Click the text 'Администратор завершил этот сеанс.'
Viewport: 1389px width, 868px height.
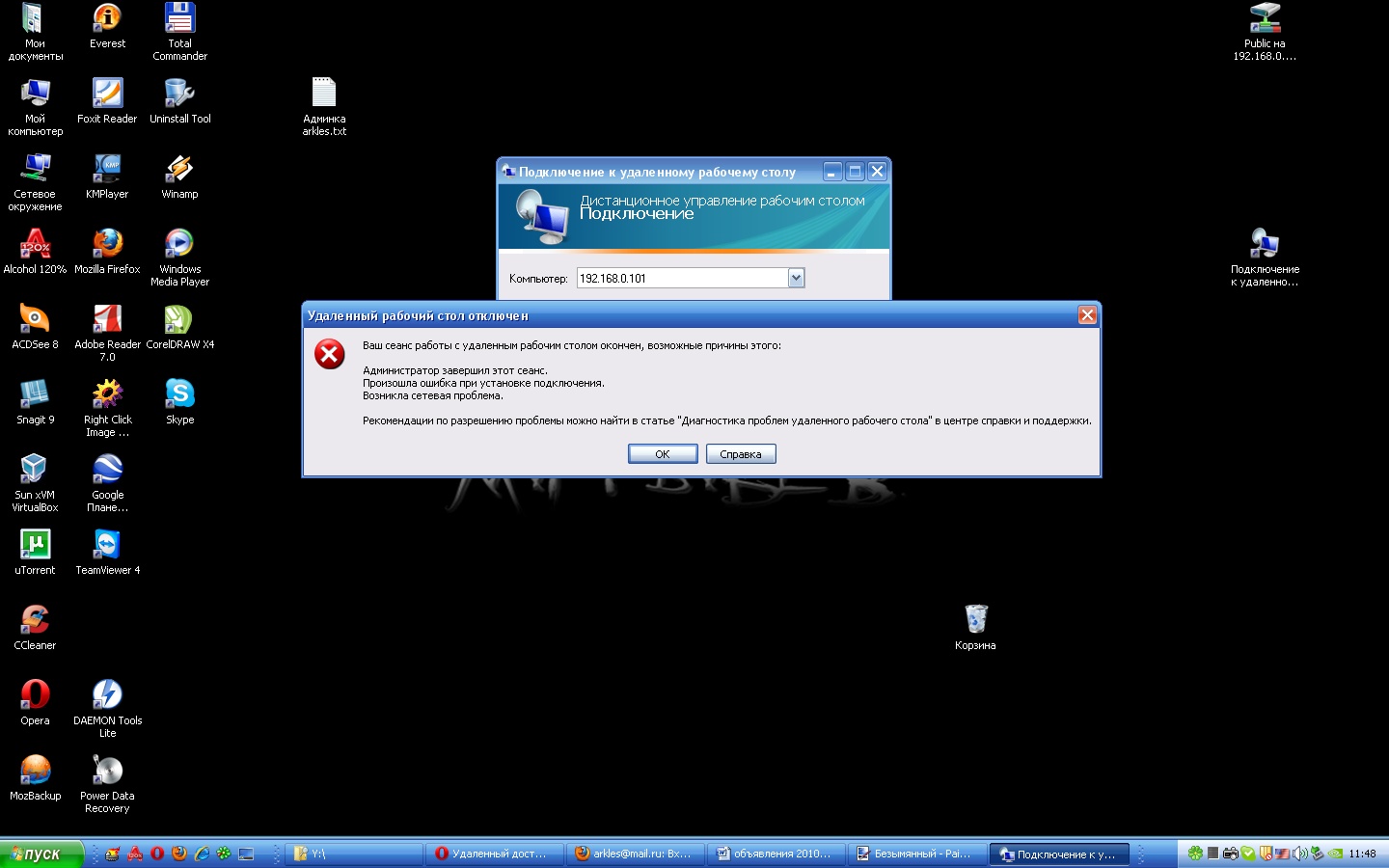455,370
